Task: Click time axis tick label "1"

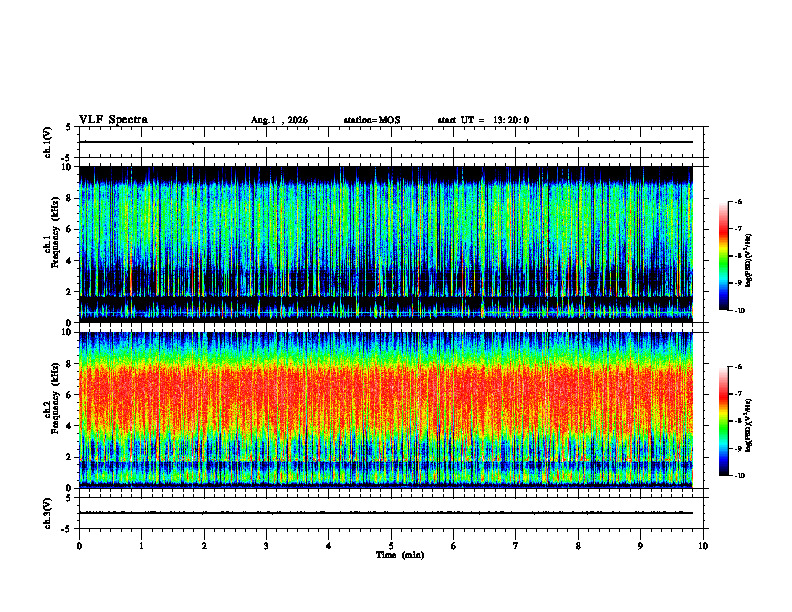Action: pos(141,546)
